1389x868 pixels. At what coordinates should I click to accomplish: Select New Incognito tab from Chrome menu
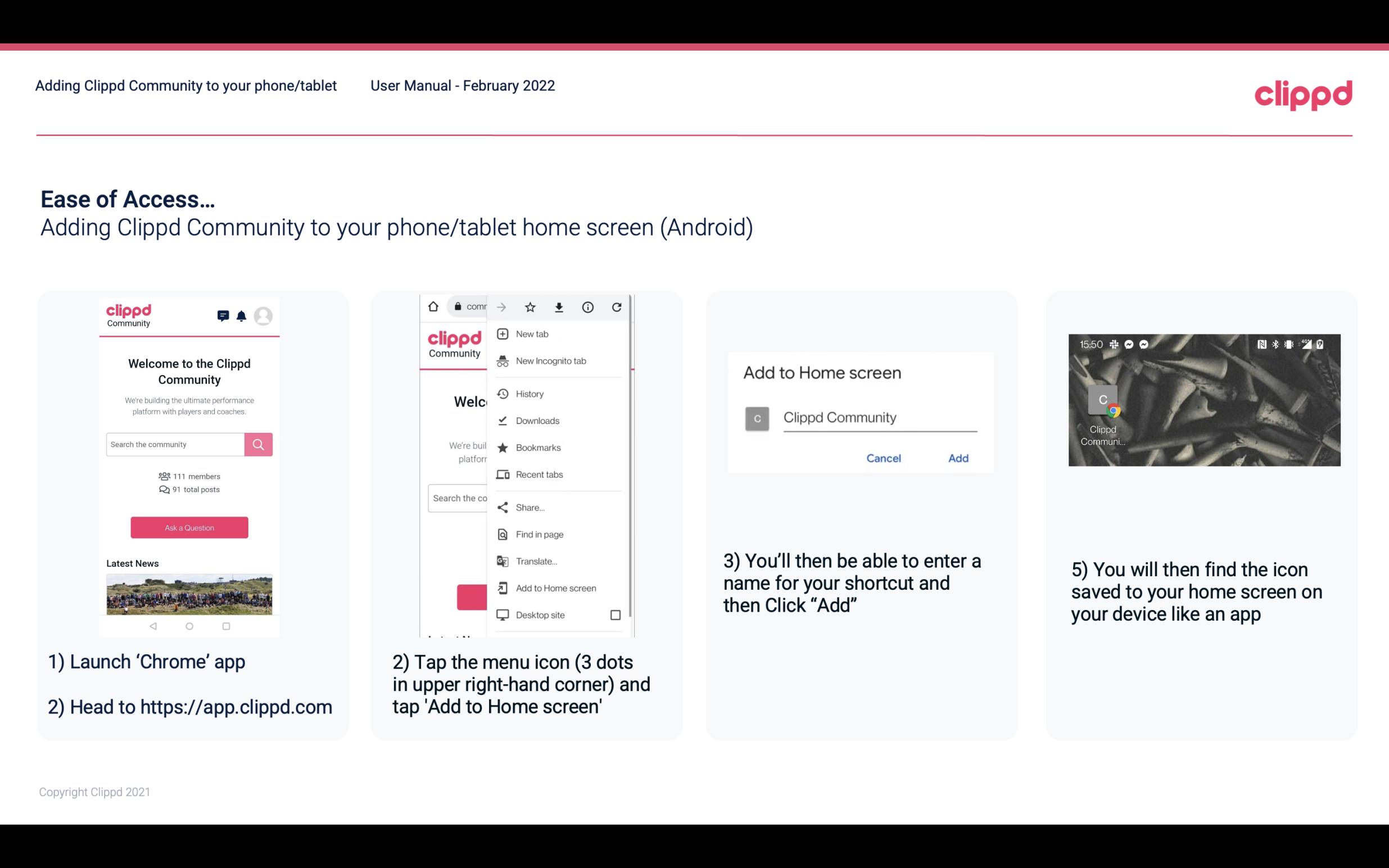click(x=551, y=361)
